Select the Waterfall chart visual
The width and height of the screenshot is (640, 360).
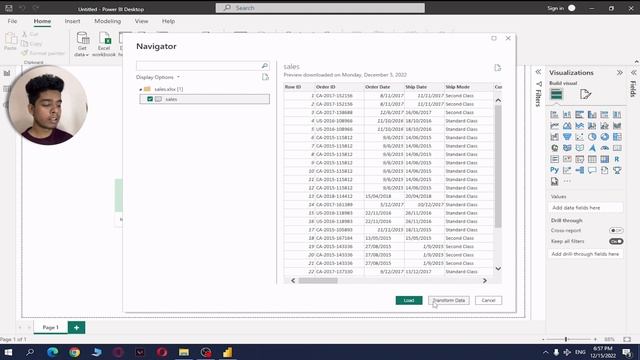(554, 137)
